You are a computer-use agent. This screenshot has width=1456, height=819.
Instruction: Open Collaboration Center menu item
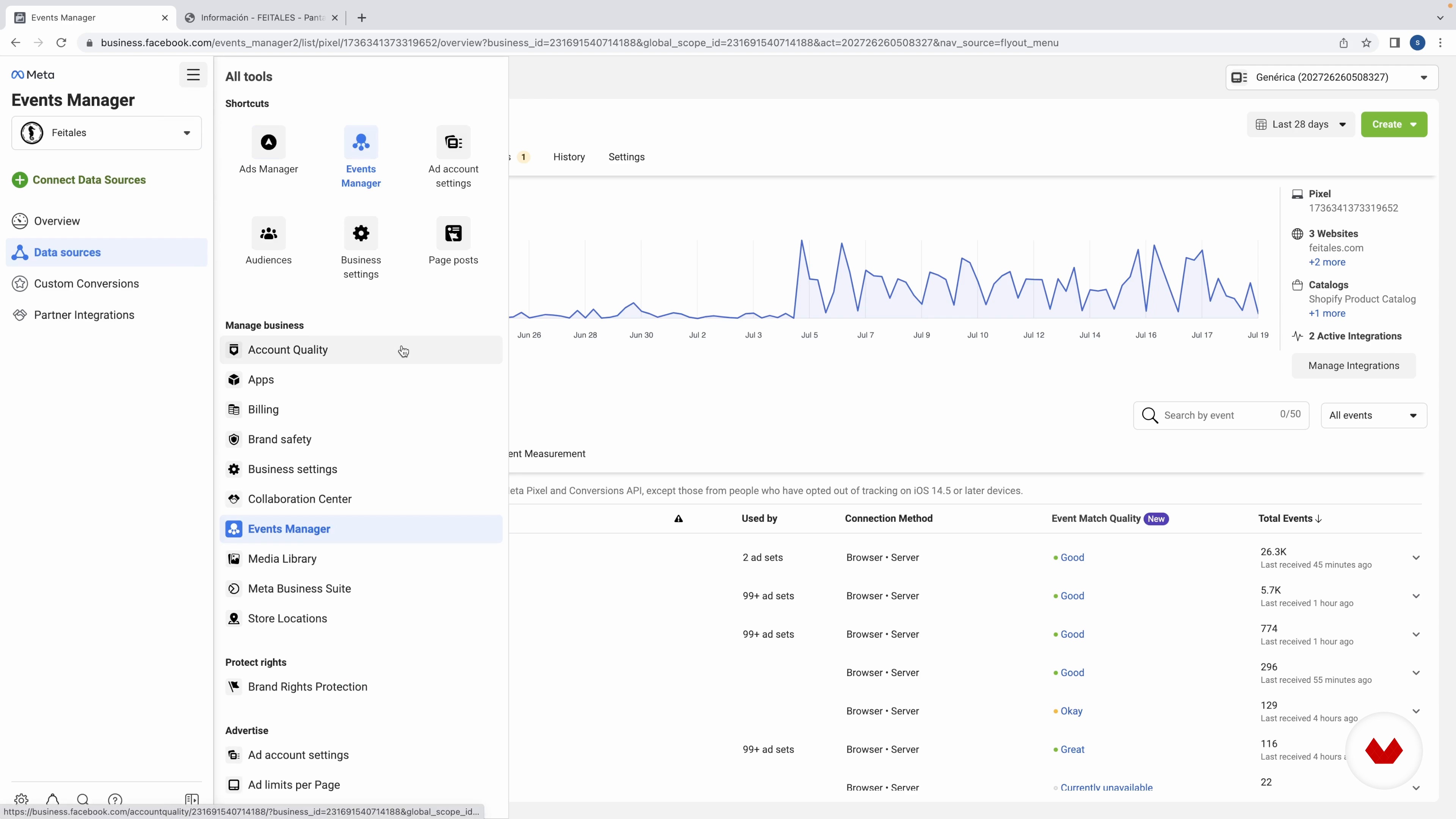(361, 499)
